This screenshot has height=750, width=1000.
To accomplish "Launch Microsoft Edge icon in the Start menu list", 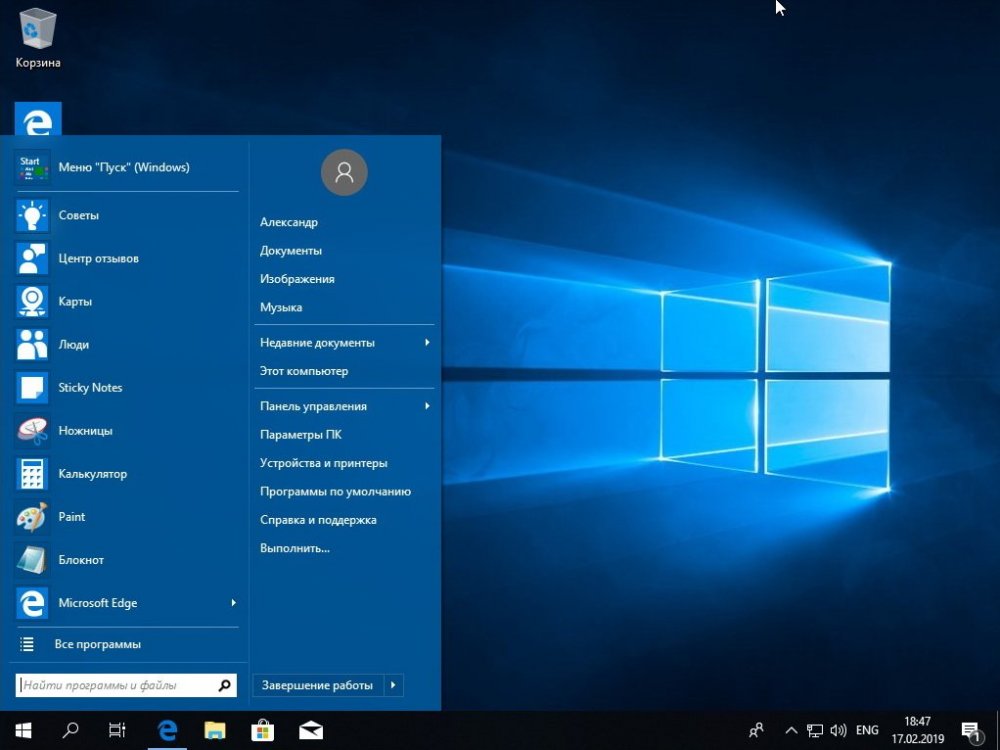I will [x=32, y=603].
